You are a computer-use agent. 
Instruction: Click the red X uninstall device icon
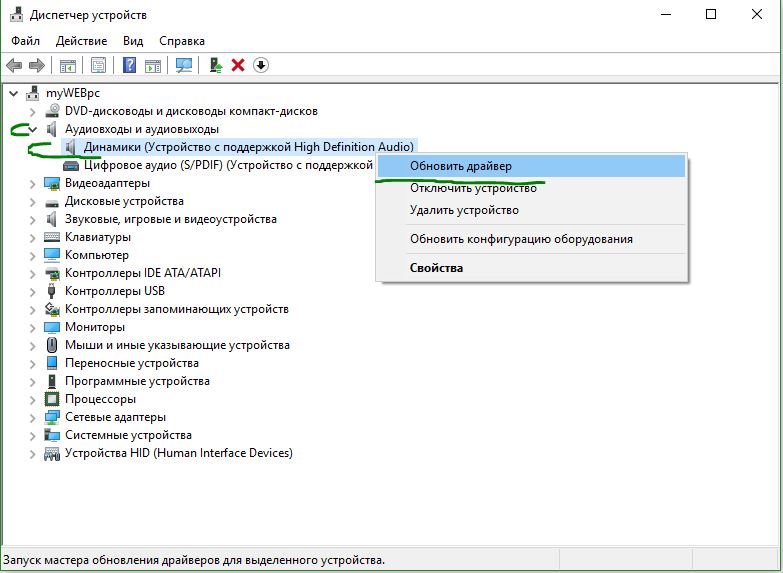click(x=238, y=65)
